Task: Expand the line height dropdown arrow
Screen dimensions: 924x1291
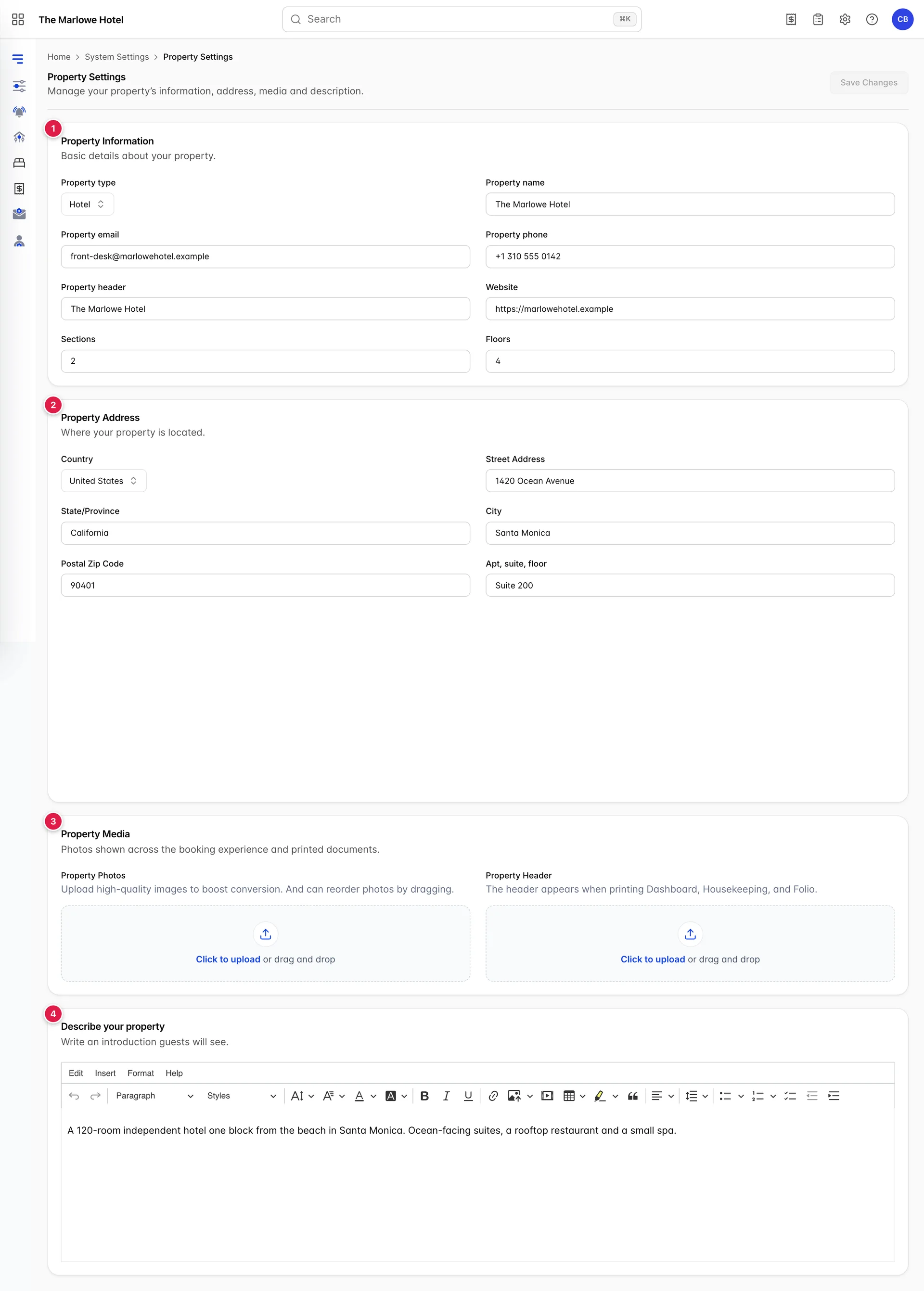Action: tap(705, 1097)
